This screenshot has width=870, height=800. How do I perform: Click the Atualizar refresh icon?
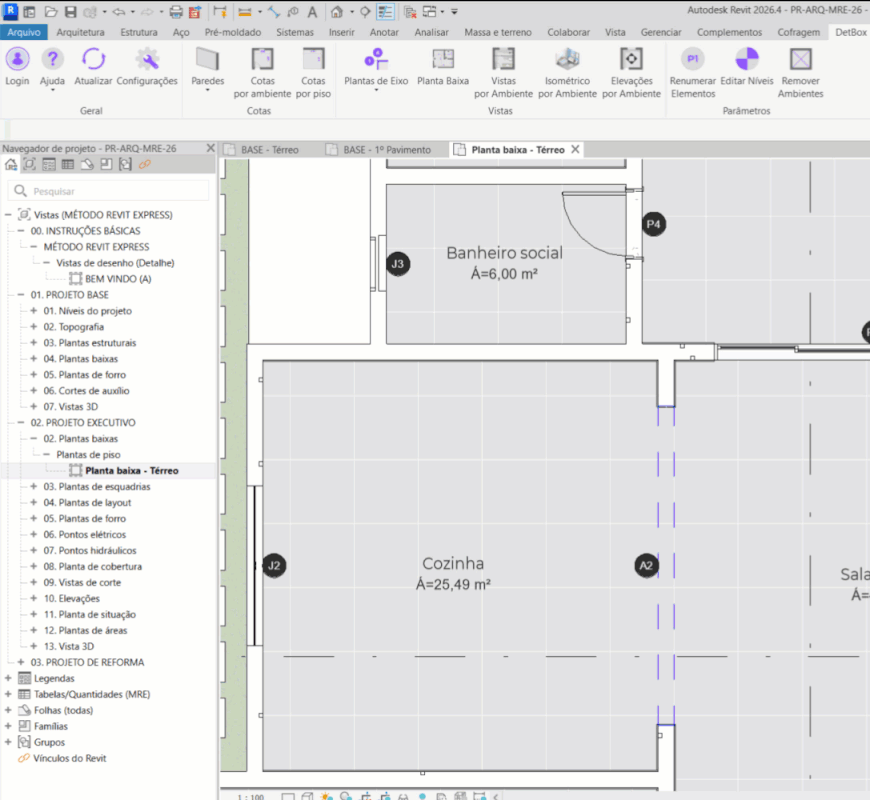93,59
